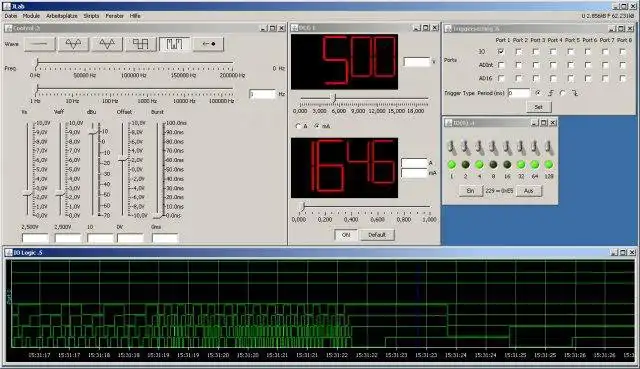The height and width of the screenshot is (369, 640).
Task: Click the Default button
Action: 377,235
